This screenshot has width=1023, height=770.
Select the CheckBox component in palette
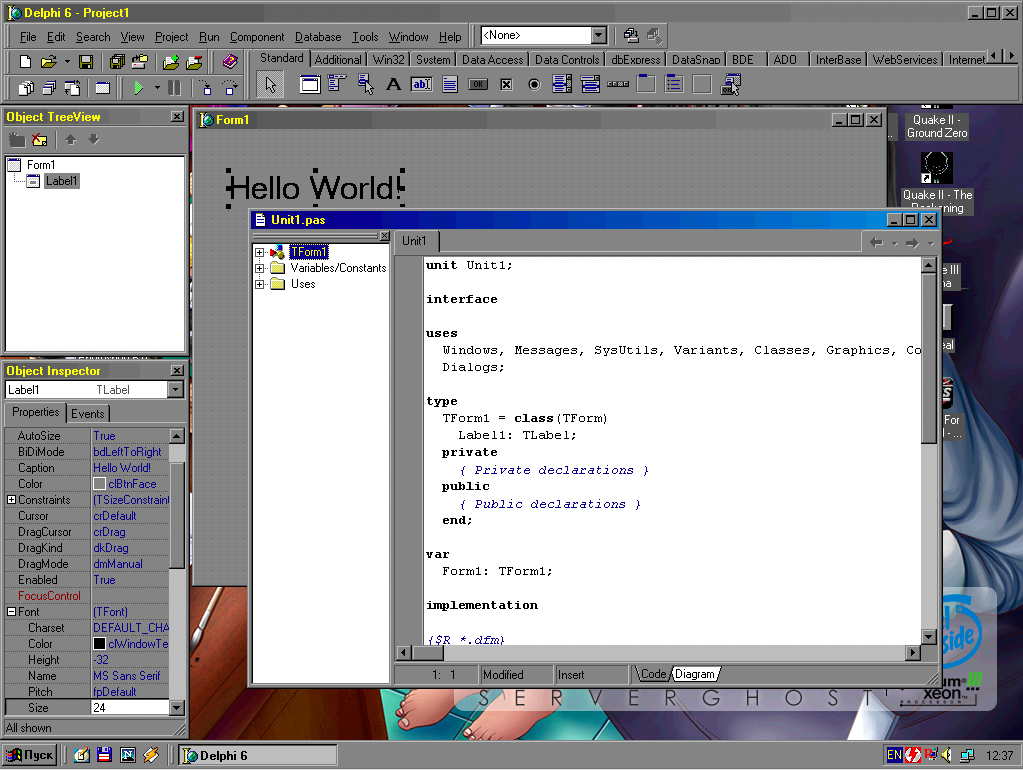click(506, 85)
